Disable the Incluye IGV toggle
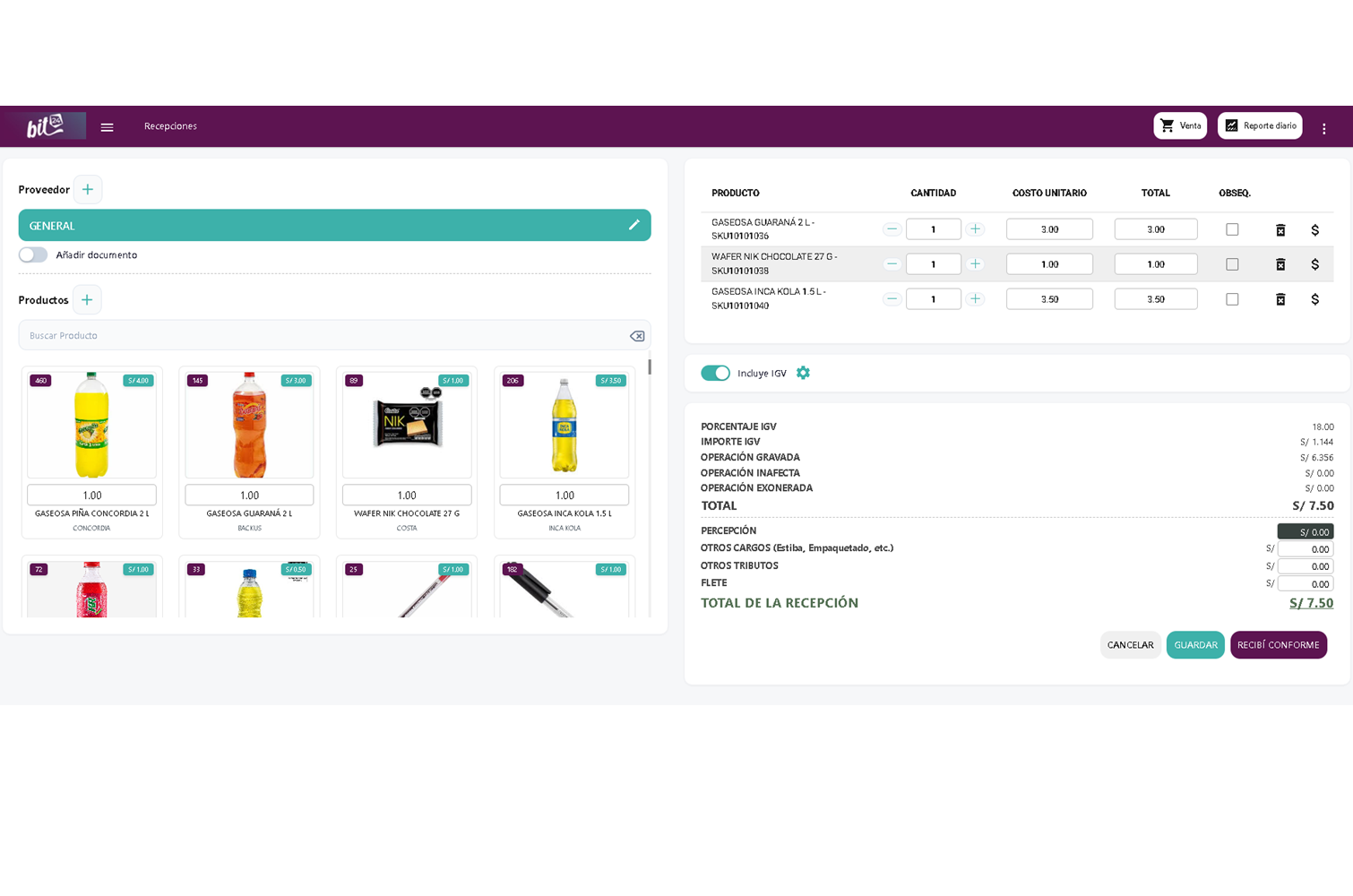 pos(715,373)
